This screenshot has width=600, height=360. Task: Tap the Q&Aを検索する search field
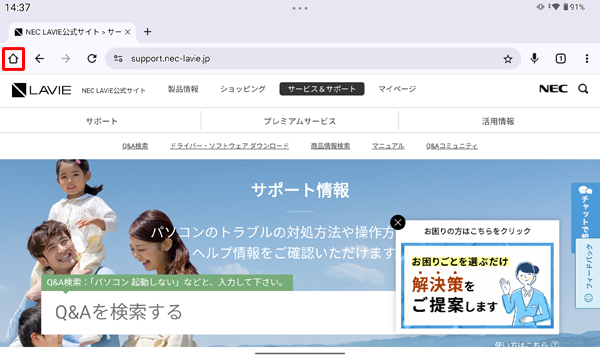[218, 312]
